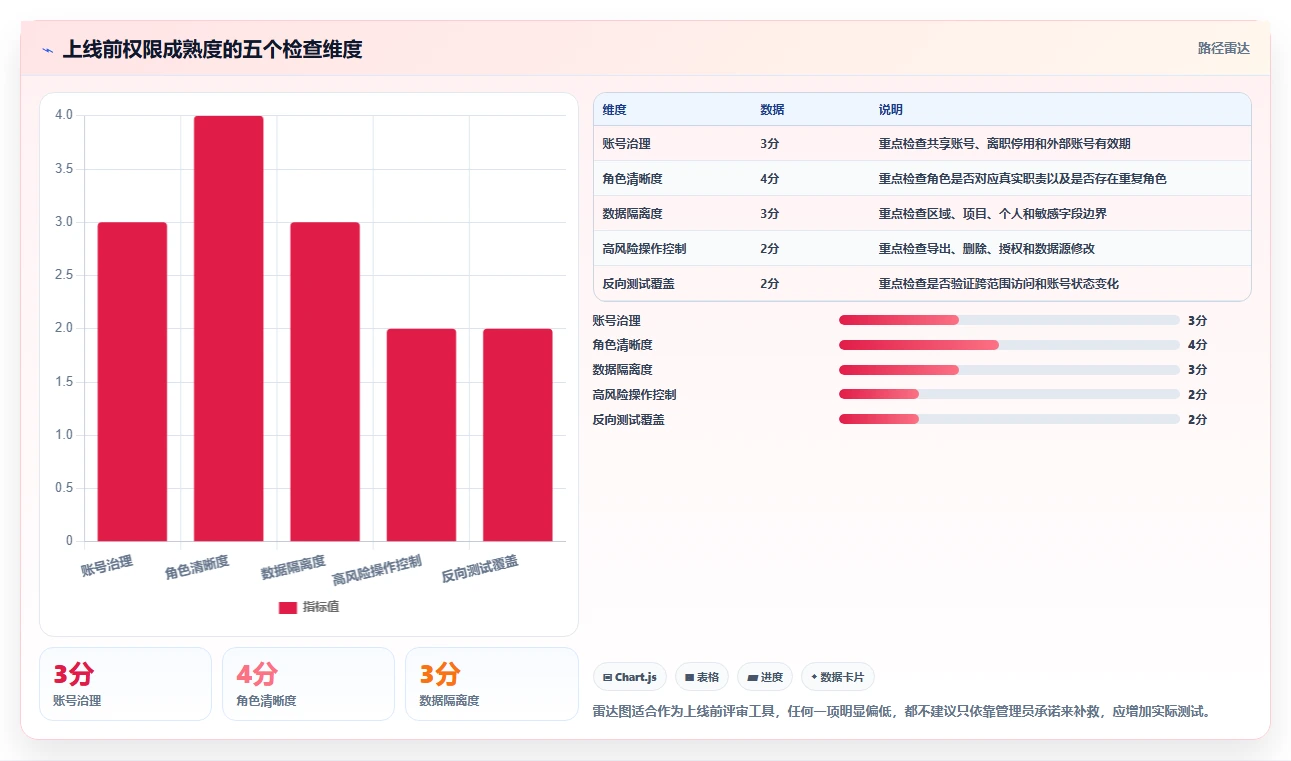Click the 4.0 y-axis tick label
Image resolution: width=1291 pixels, height=761 pixels.
click(64, 115)
